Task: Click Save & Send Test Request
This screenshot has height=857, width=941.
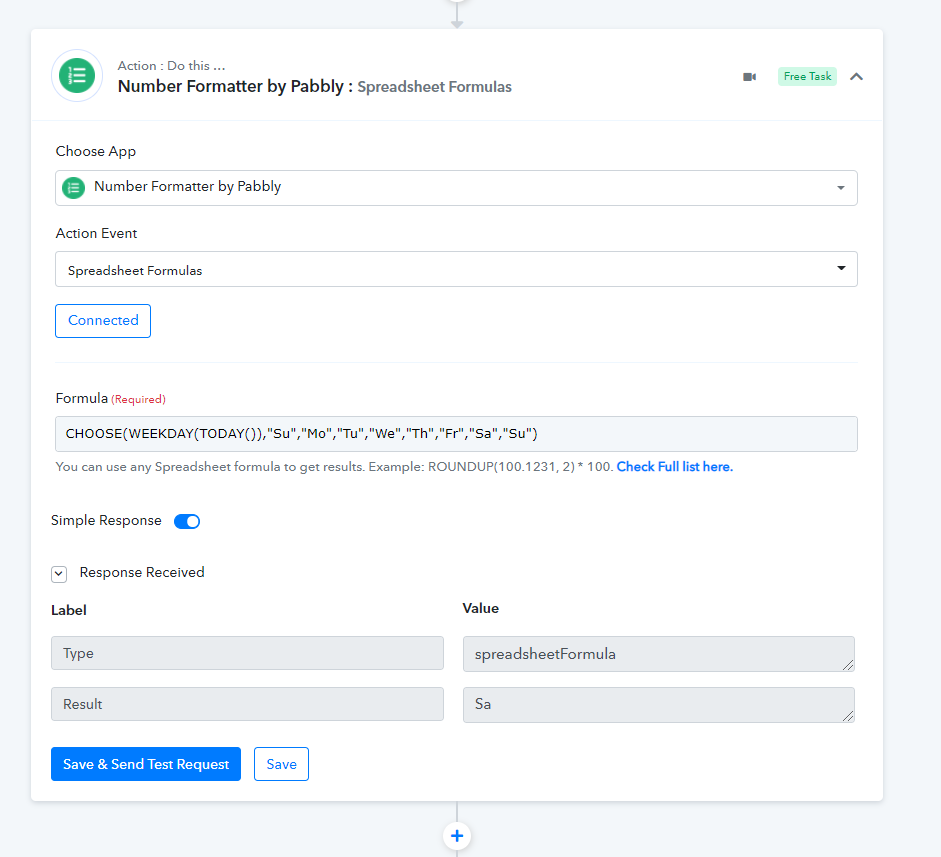Action: click(x=146, y=764)
